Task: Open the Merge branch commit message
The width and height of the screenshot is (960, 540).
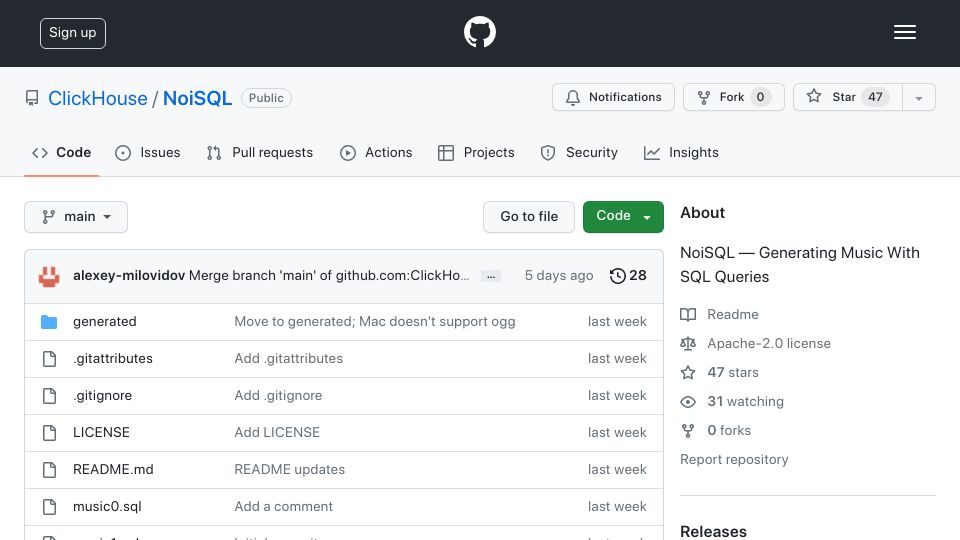Action: pyautogui.click(x=329, y=276)
